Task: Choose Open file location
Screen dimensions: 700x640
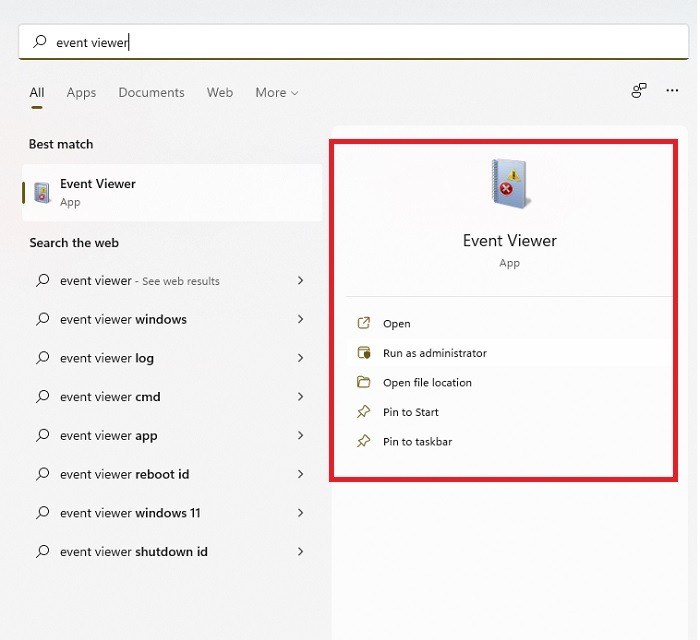Action: [x=509, y=382]
